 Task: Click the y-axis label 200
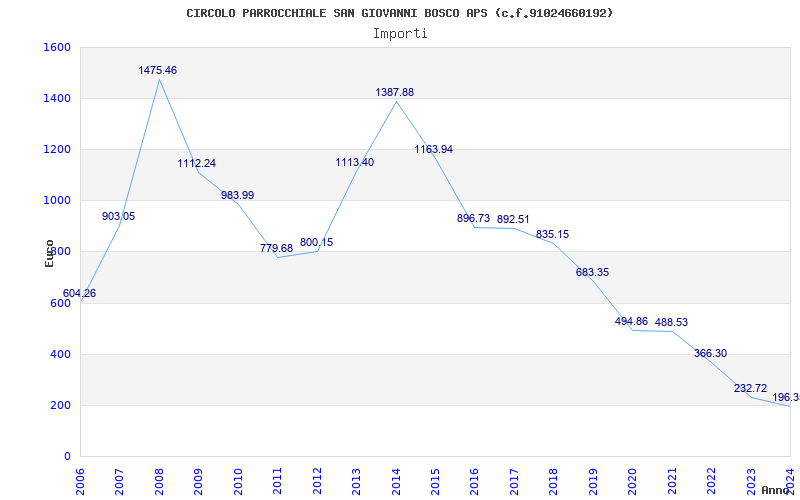pos(60,406)
